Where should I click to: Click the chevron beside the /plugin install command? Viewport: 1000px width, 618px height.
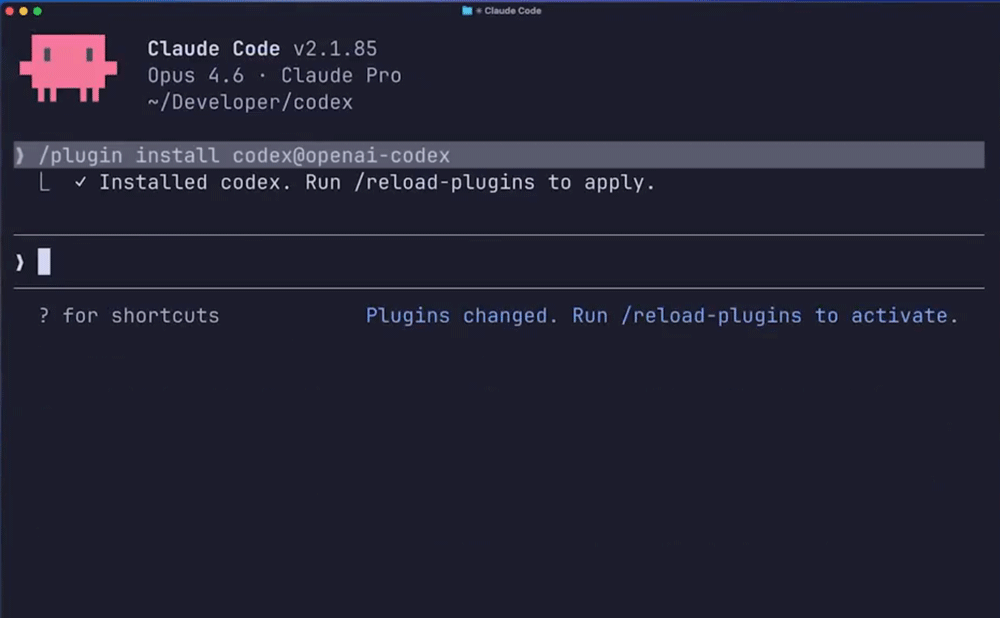pos(20,156)
